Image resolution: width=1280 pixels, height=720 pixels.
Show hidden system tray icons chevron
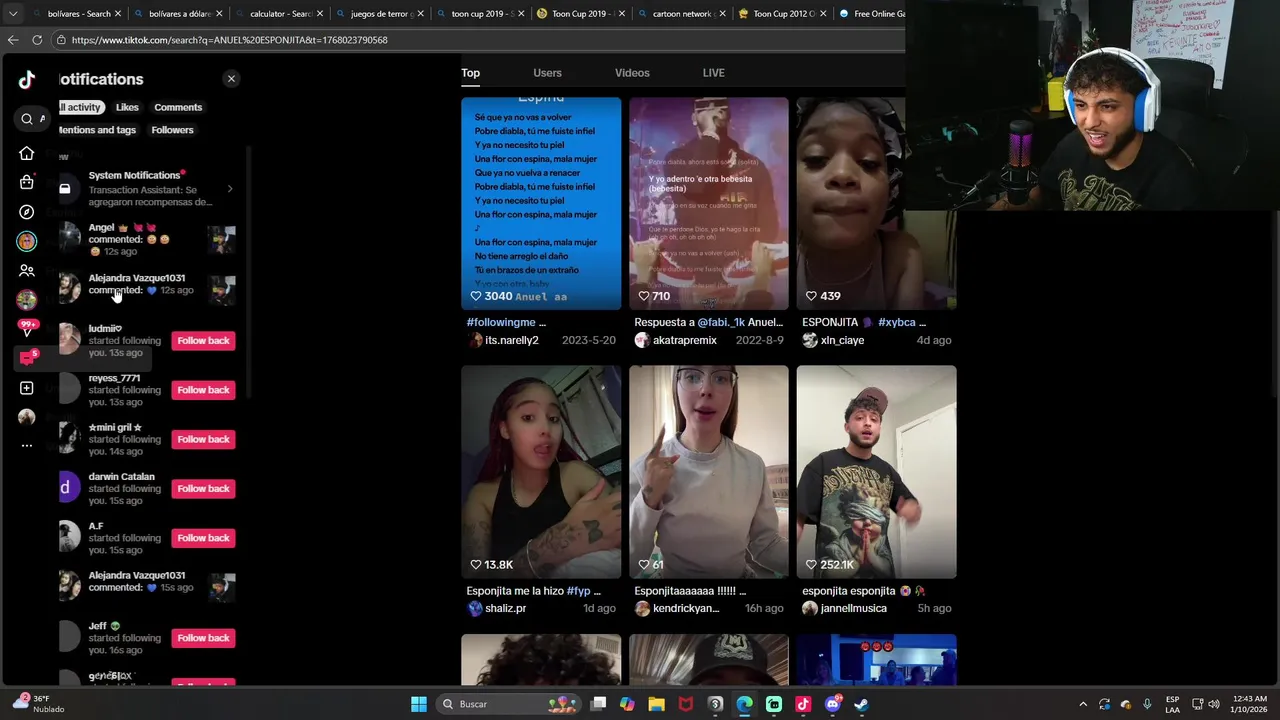tap(1083, 704)
